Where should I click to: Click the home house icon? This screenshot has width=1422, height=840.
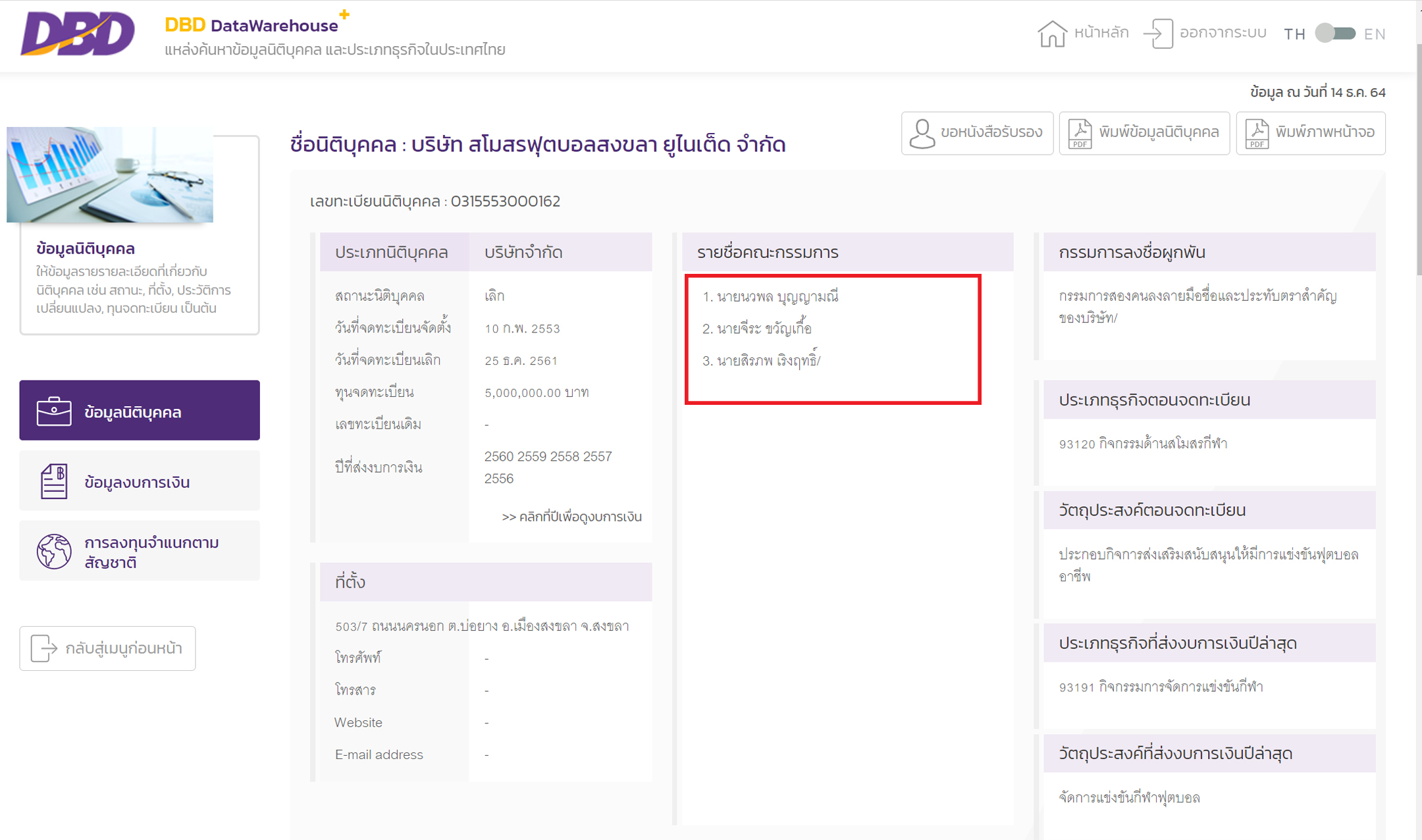[x=1051, y=34]
